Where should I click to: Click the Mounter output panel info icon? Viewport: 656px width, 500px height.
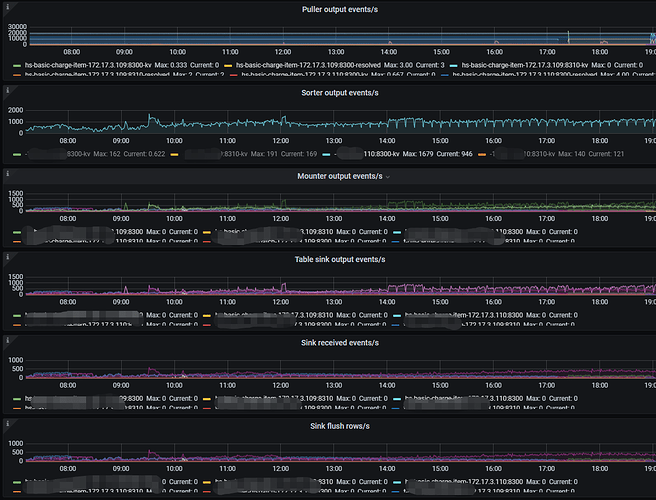coord(8,173)
